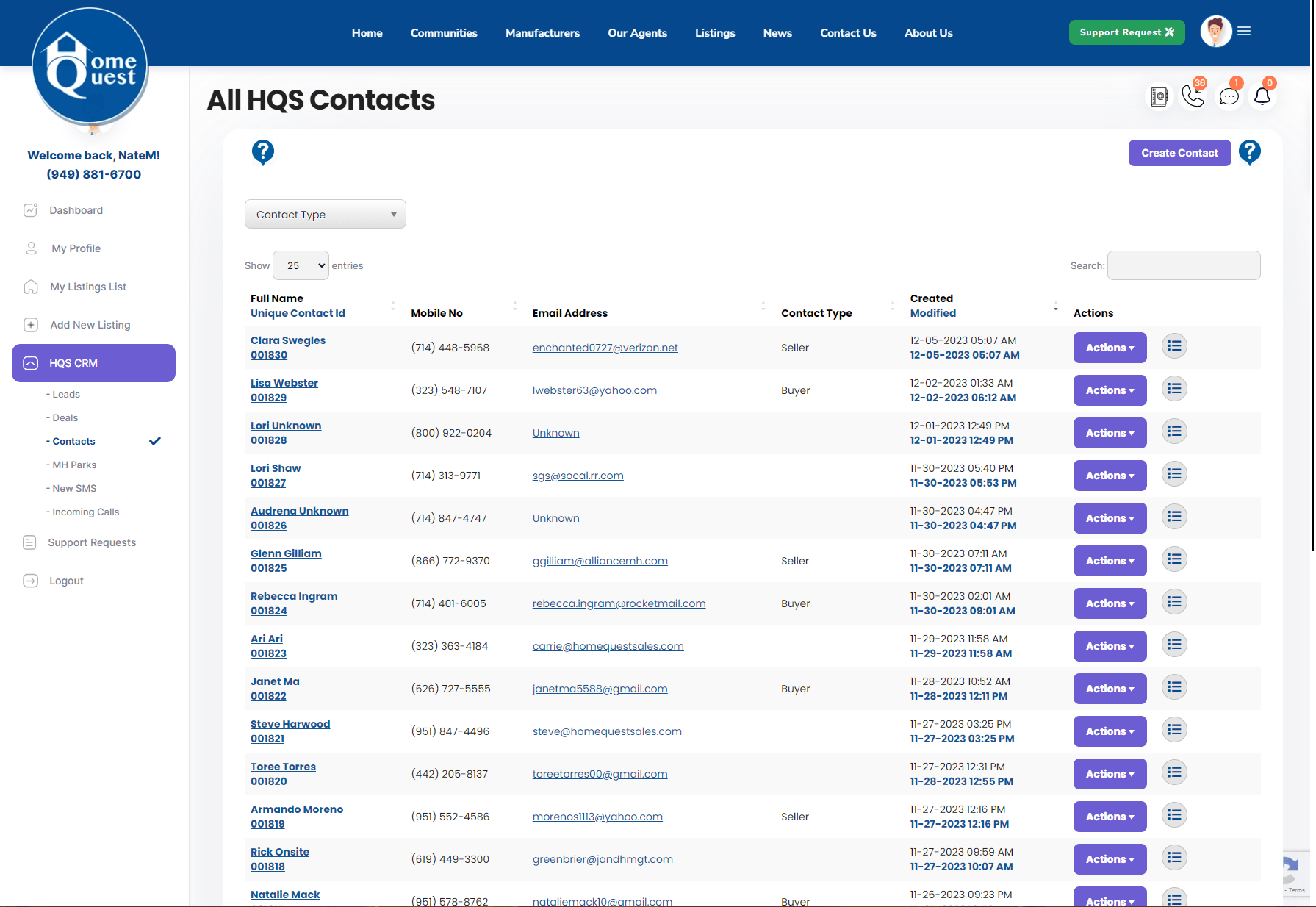Open the help icon beside Create Contact
The width and height of the screenshot is (1316, 907).
(x=1250, y=152)
